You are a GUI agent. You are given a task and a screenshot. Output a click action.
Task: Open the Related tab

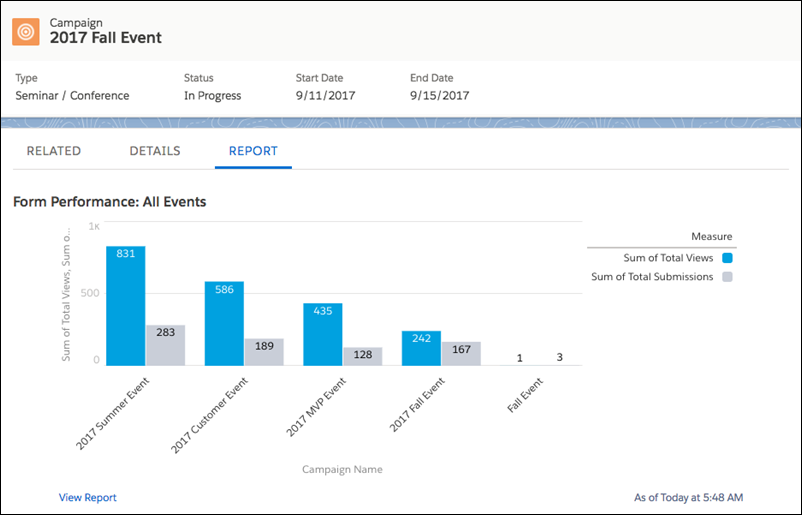pos(54,151)
